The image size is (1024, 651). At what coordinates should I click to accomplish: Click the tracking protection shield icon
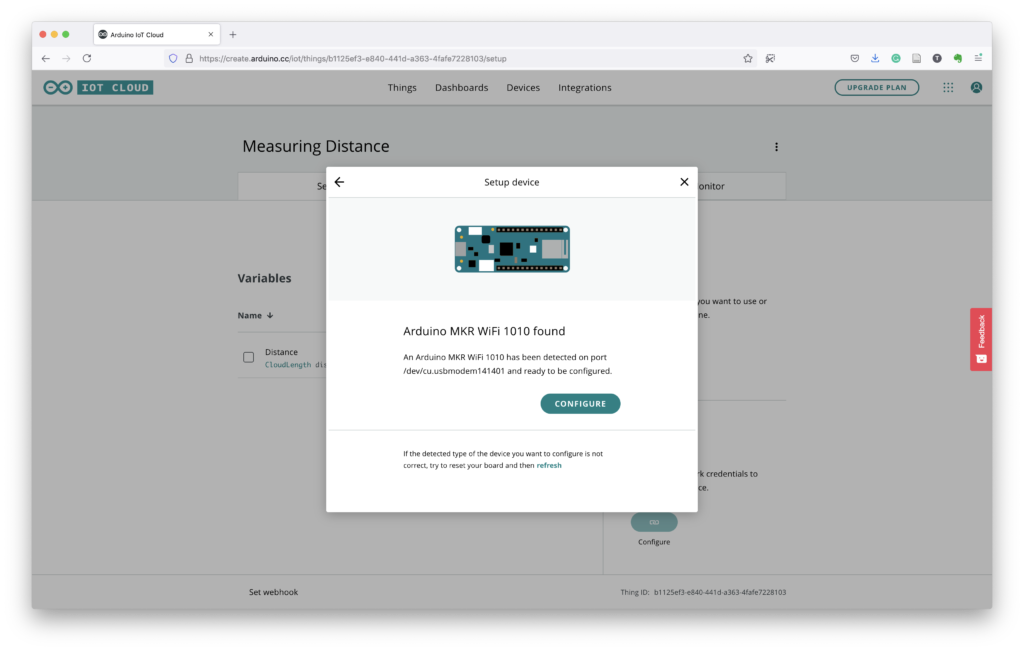(x=173, y=59)
